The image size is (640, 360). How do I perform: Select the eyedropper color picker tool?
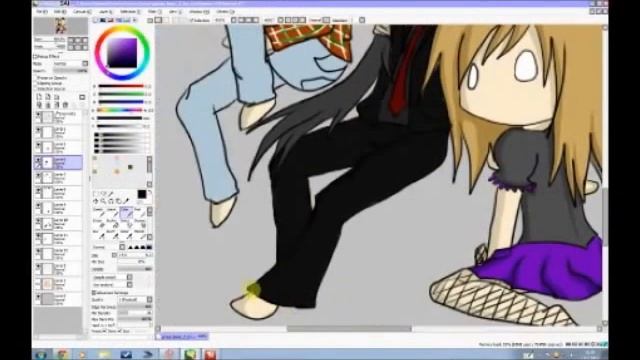click(x=126, y=201)
